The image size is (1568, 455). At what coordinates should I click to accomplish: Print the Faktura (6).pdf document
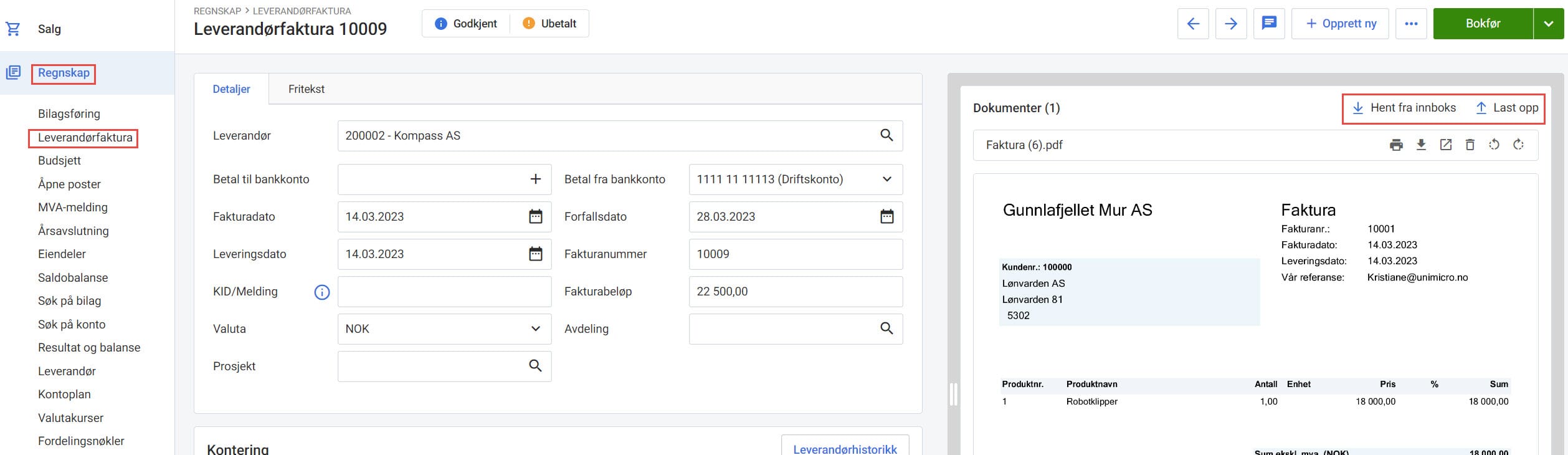click(1396, 145)
